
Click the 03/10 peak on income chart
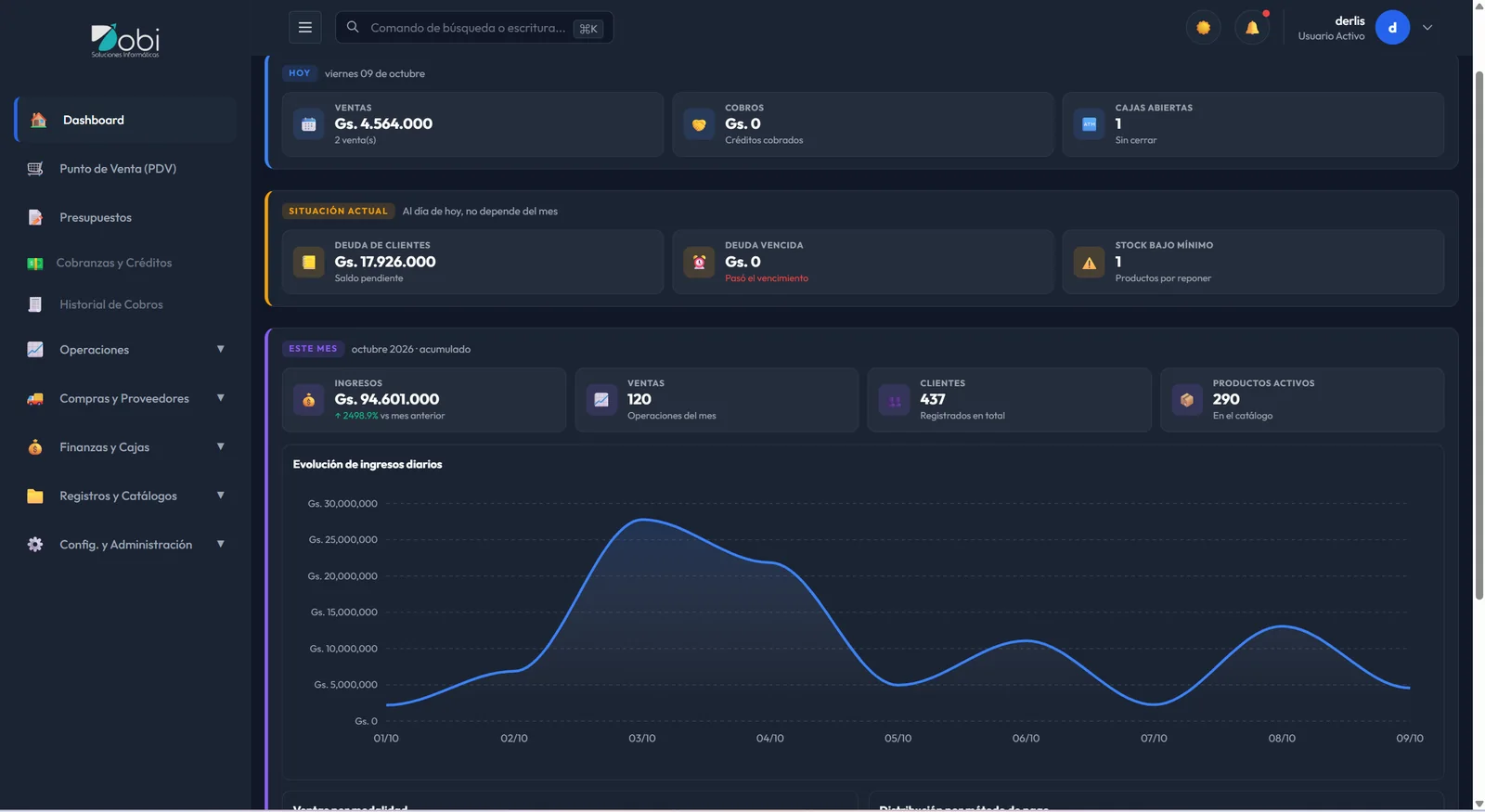642,520
